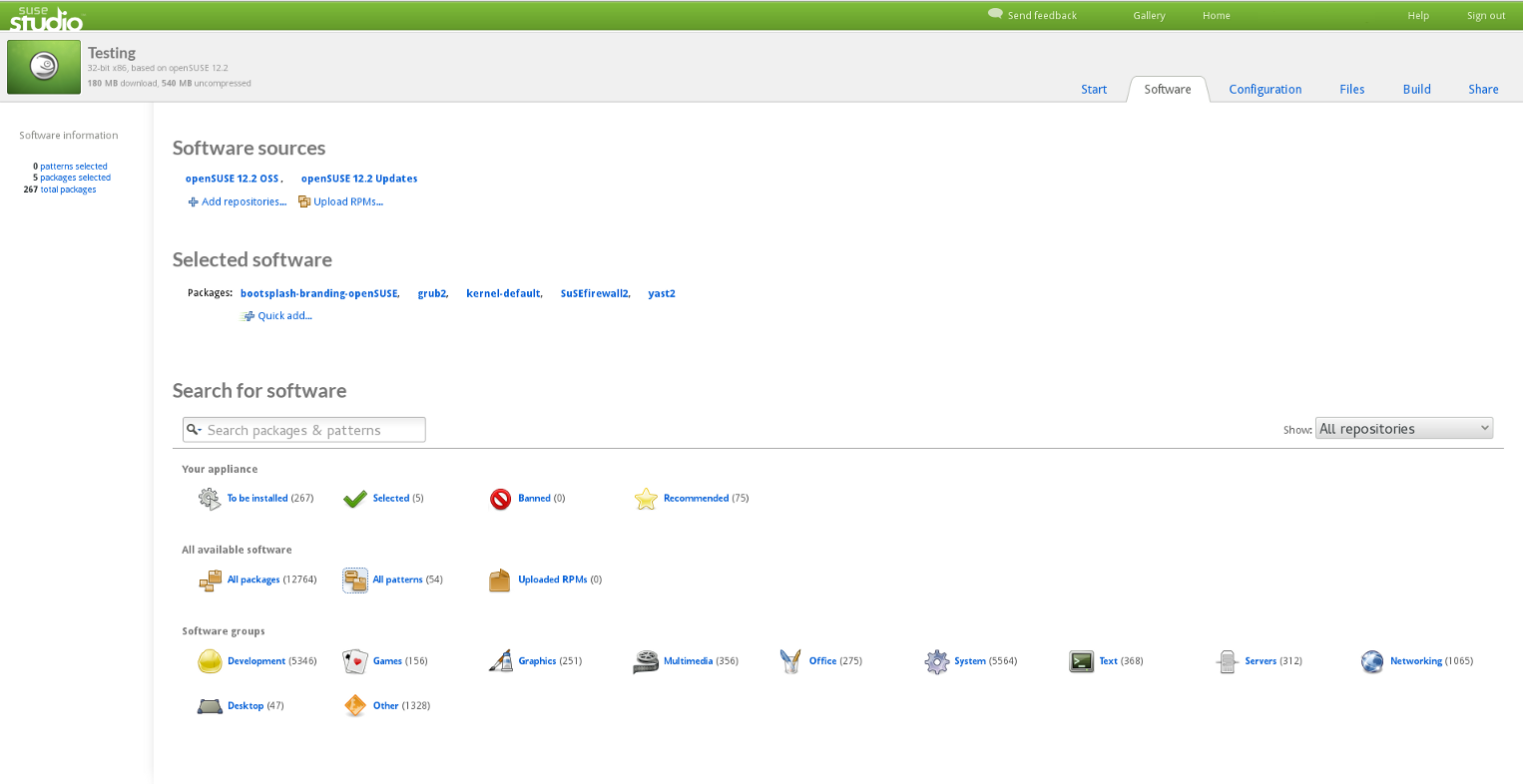Screen dimensions: 1523x784
Task: Open the bootsplash-branding-openSUSE package link
Action: tap(318, 294)
